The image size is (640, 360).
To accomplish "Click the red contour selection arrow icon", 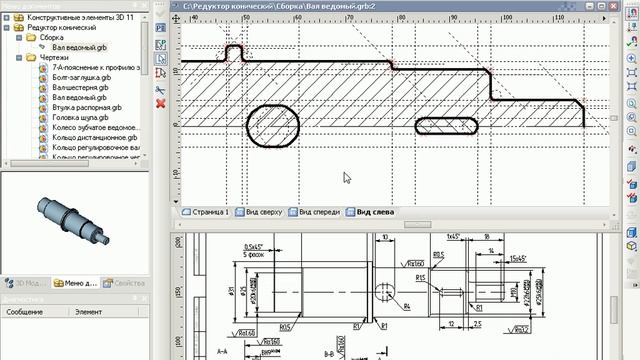I will [x=161, y=73].
